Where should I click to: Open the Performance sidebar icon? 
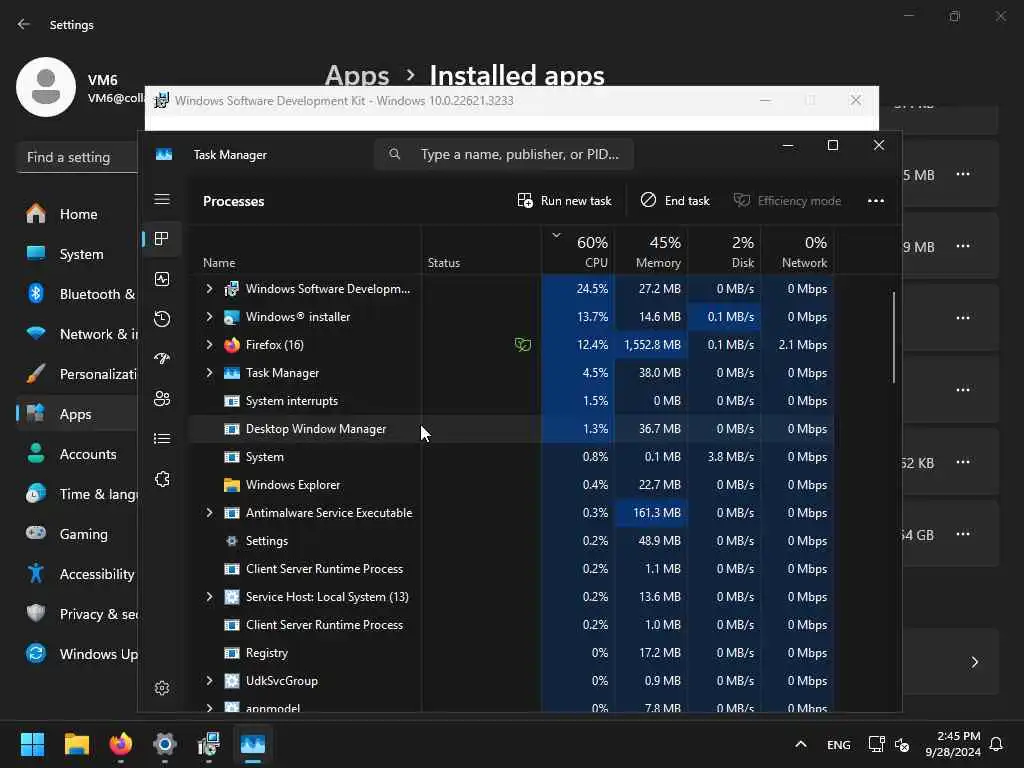[162, 279]
